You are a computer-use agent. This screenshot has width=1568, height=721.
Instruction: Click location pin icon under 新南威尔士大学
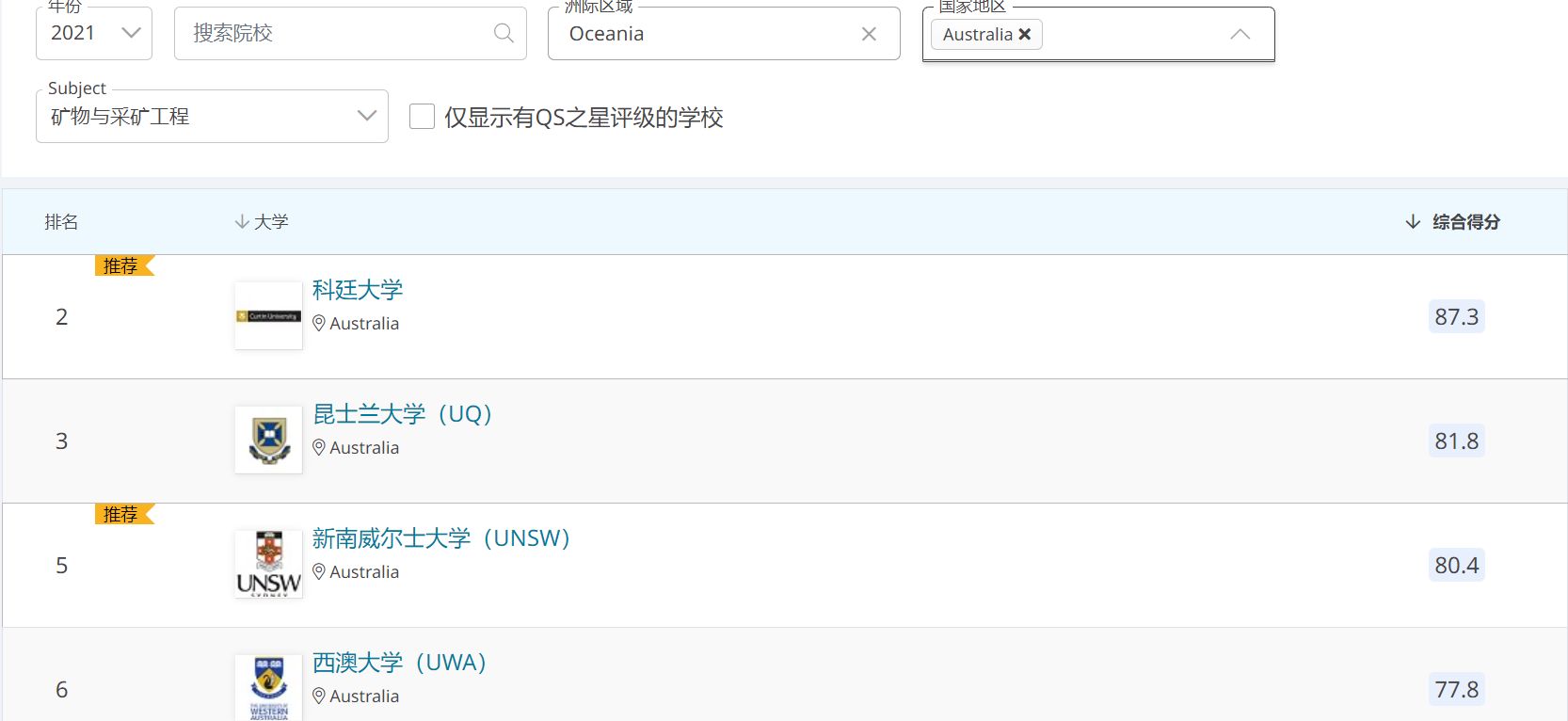pyautogui.click(x=319, y=571)
